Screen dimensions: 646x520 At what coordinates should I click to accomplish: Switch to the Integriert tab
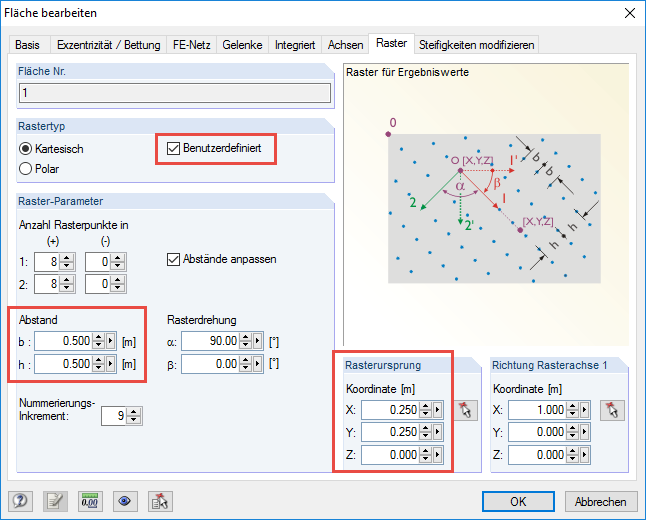(x=295, y=45)
